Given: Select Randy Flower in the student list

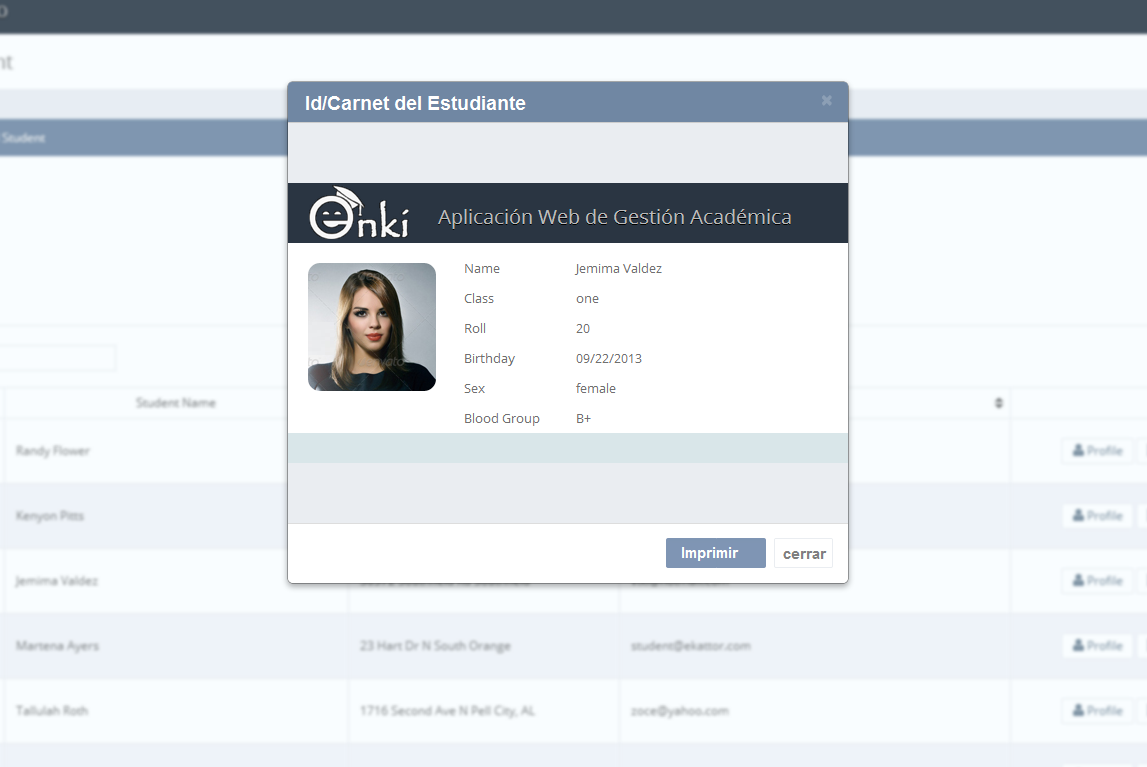Looking at the screenshot, I should coord(53,451).
